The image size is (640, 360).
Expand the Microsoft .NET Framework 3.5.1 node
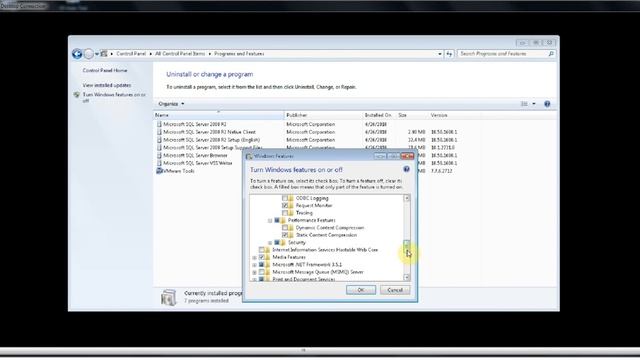(x=254, y=265)
